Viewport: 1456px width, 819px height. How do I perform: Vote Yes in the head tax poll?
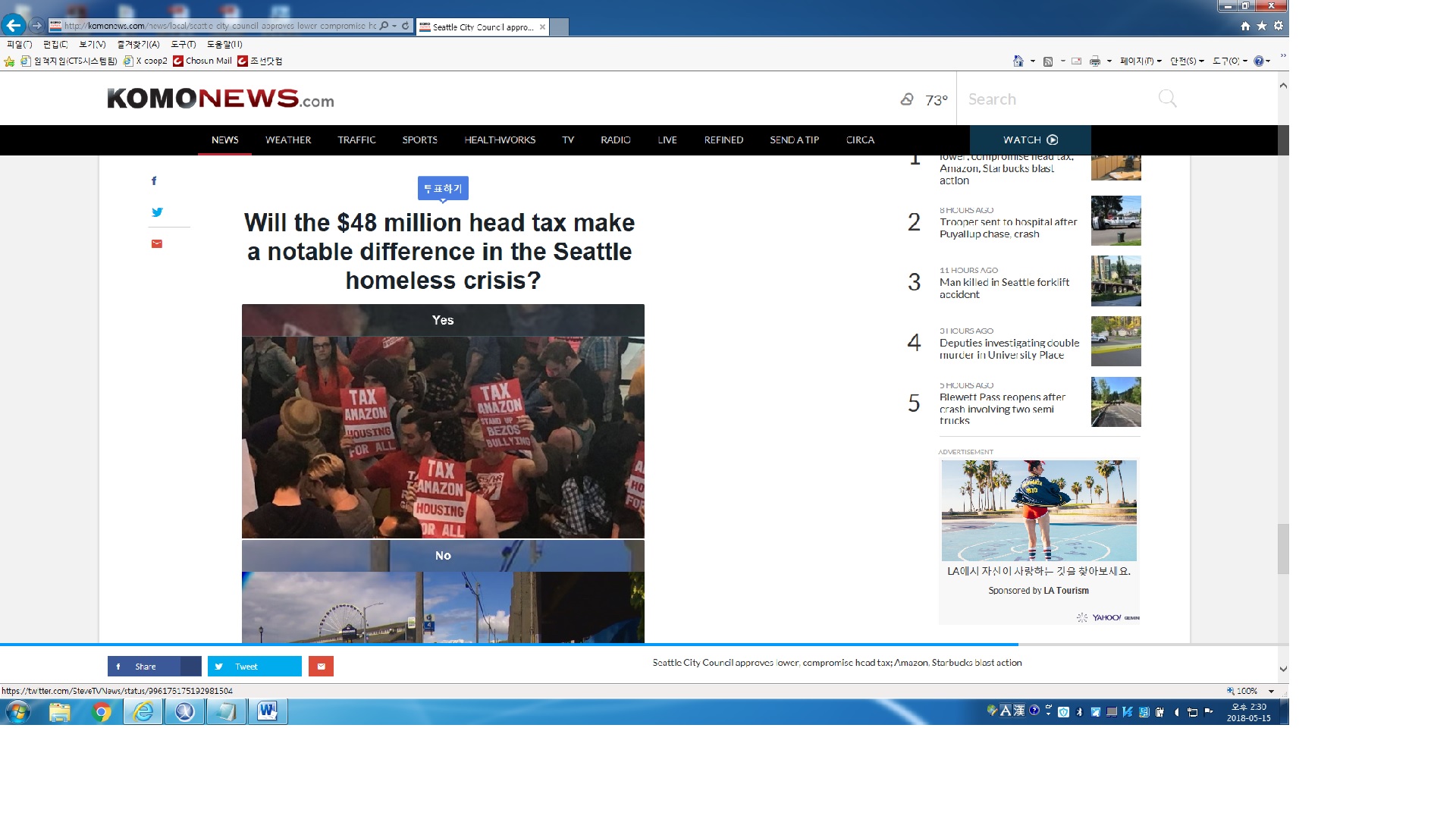tap(443, 320)
